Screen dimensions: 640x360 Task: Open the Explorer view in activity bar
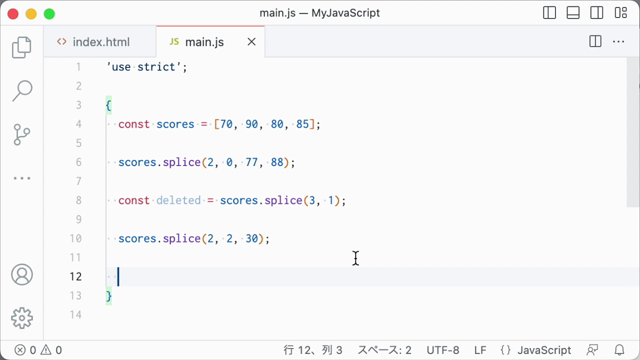[22, 47]
